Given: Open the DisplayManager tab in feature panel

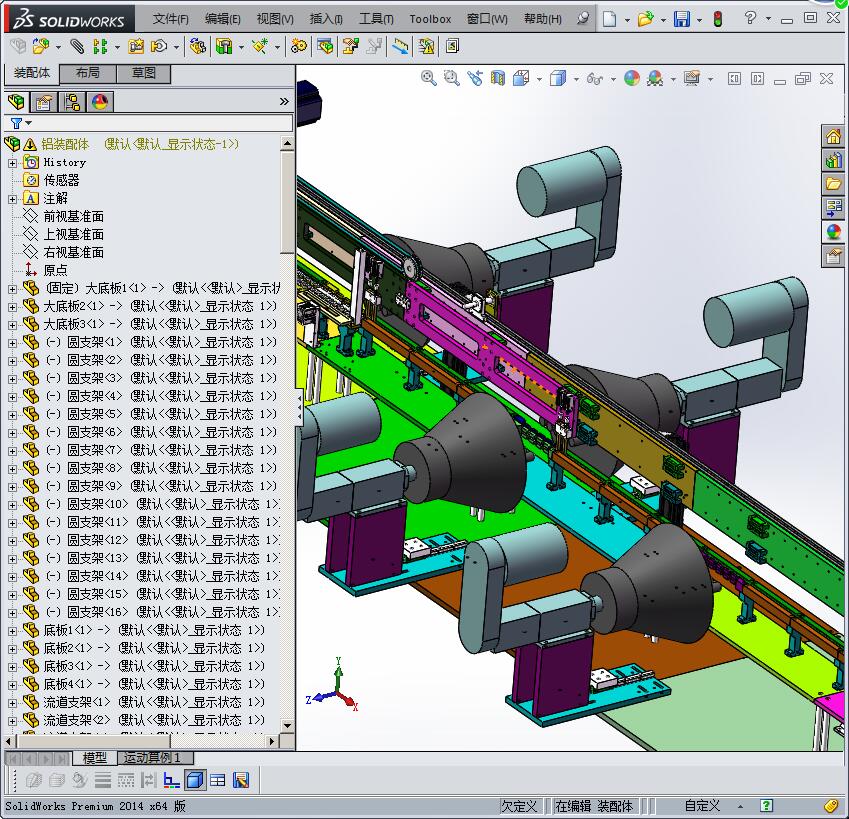Looking at the screenshot, I should click(x=99, y=101).
